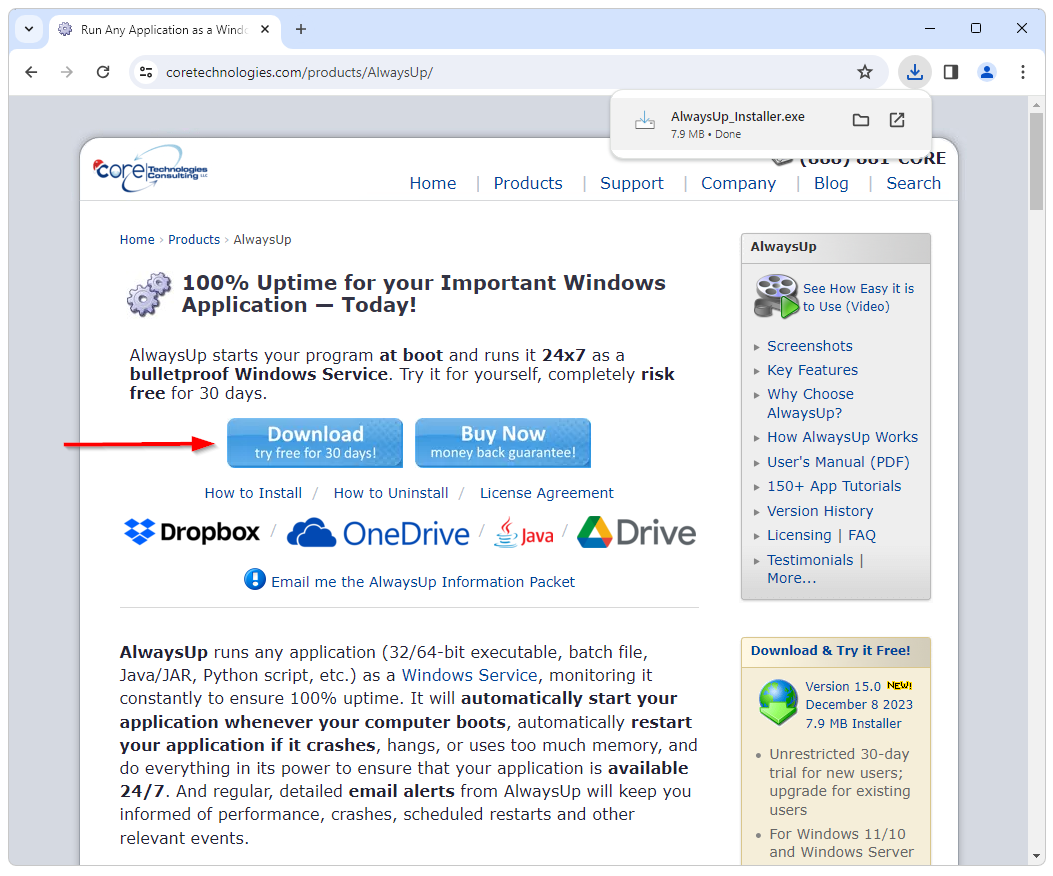The height and width of the screenshot is (876, 1053).
Task: Open the User's Manual (PDF) link
Action: (838, 462)
